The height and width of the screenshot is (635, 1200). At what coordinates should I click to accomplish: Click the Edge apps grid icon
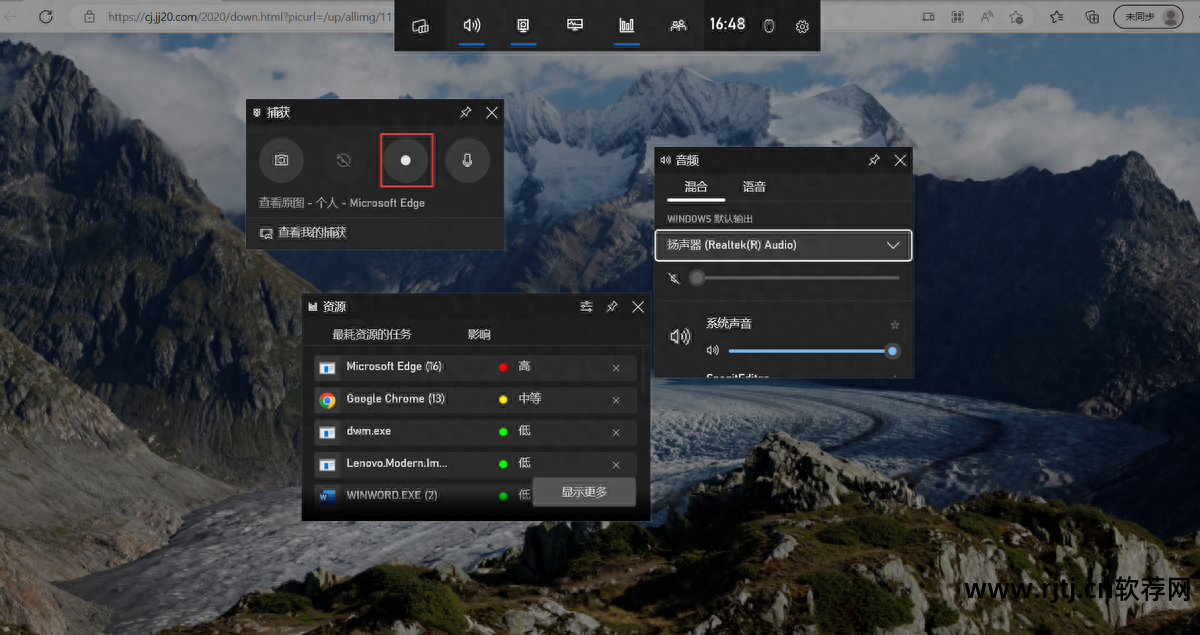[x=958, y=17]
